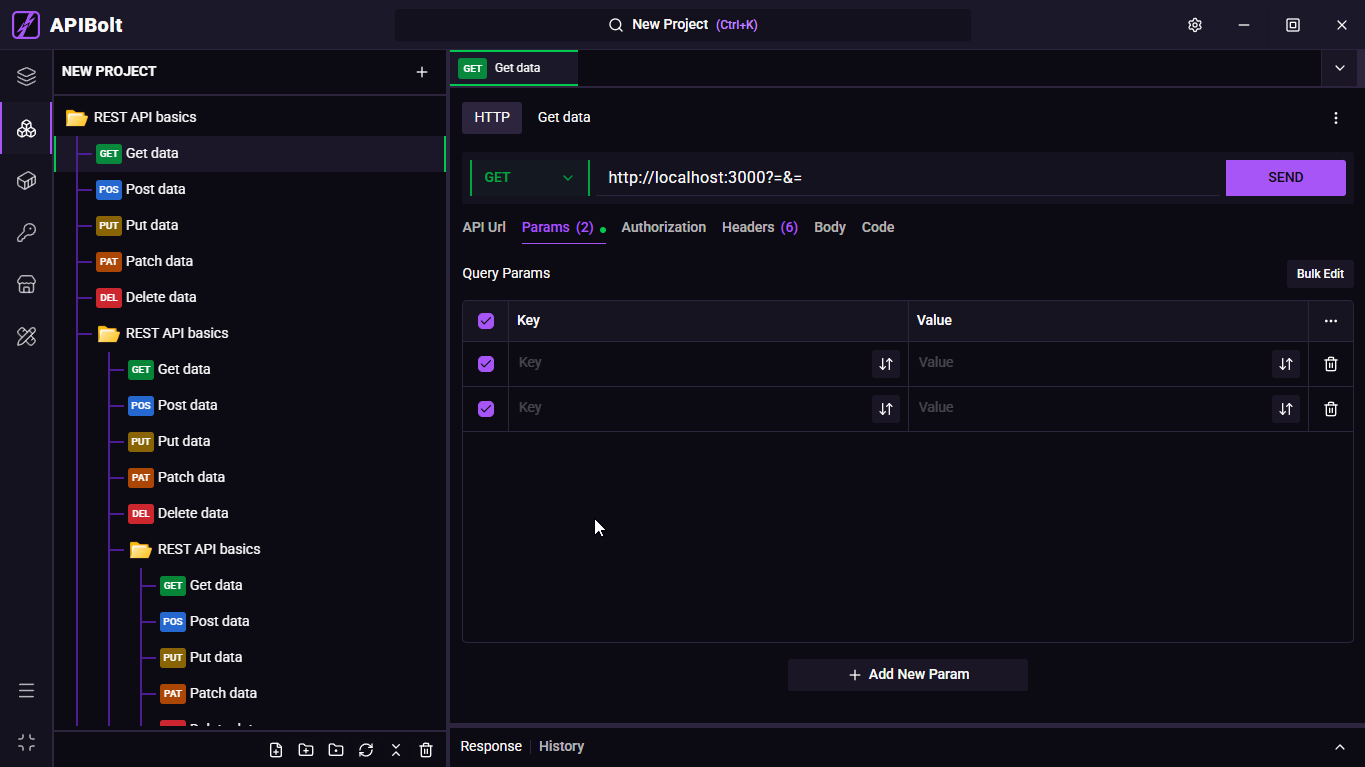The width and height of the screenshot is (1365, 767).
Task: Open the GET method dropdown
Action: coord(529,178)
